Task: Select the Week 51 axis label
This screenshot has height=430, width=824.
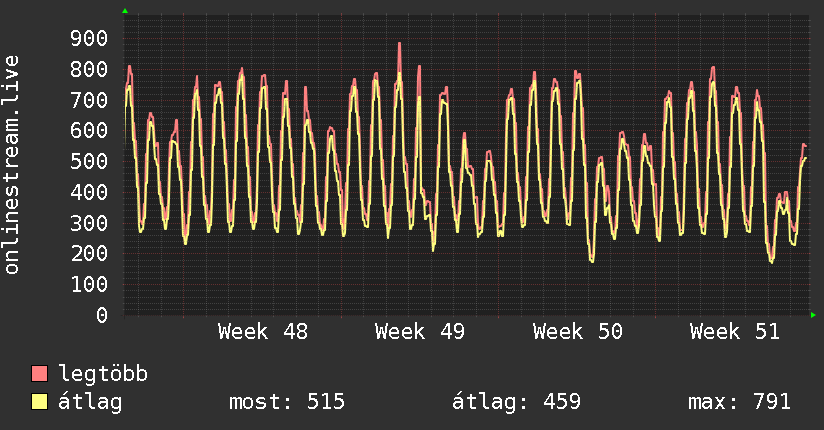Action: 735,332
